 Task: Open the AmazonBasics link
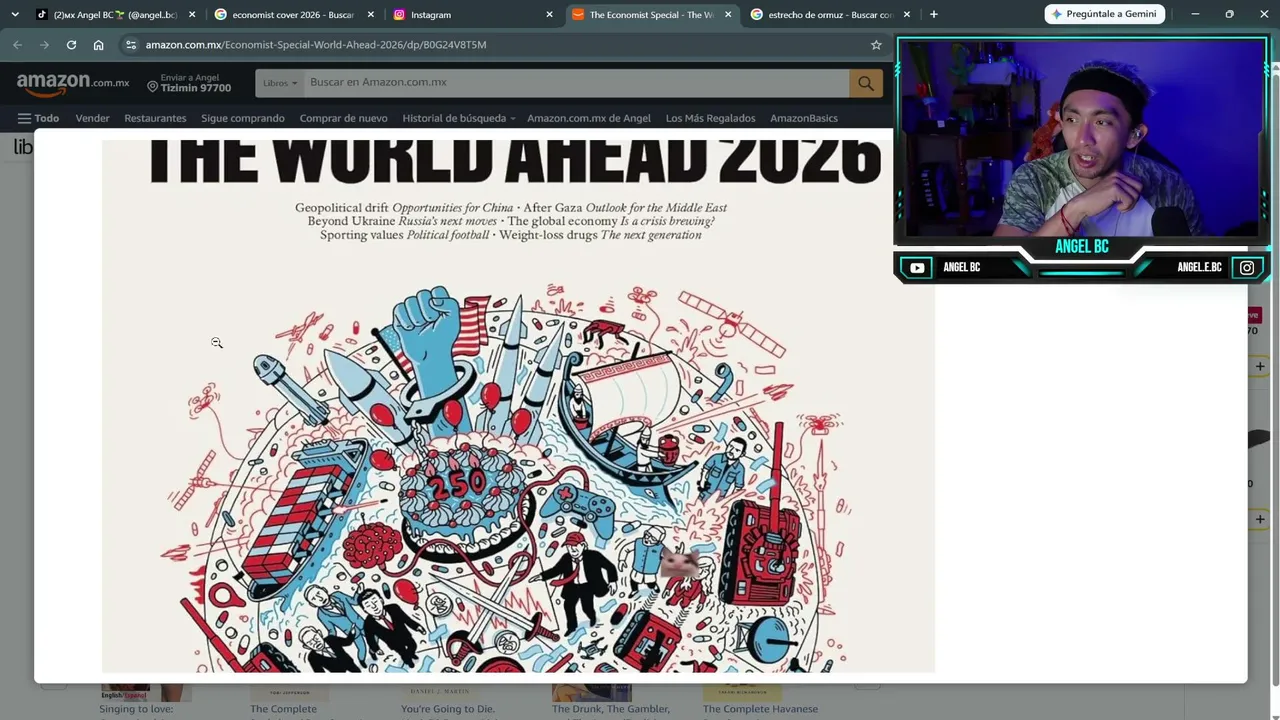[804, 118]
